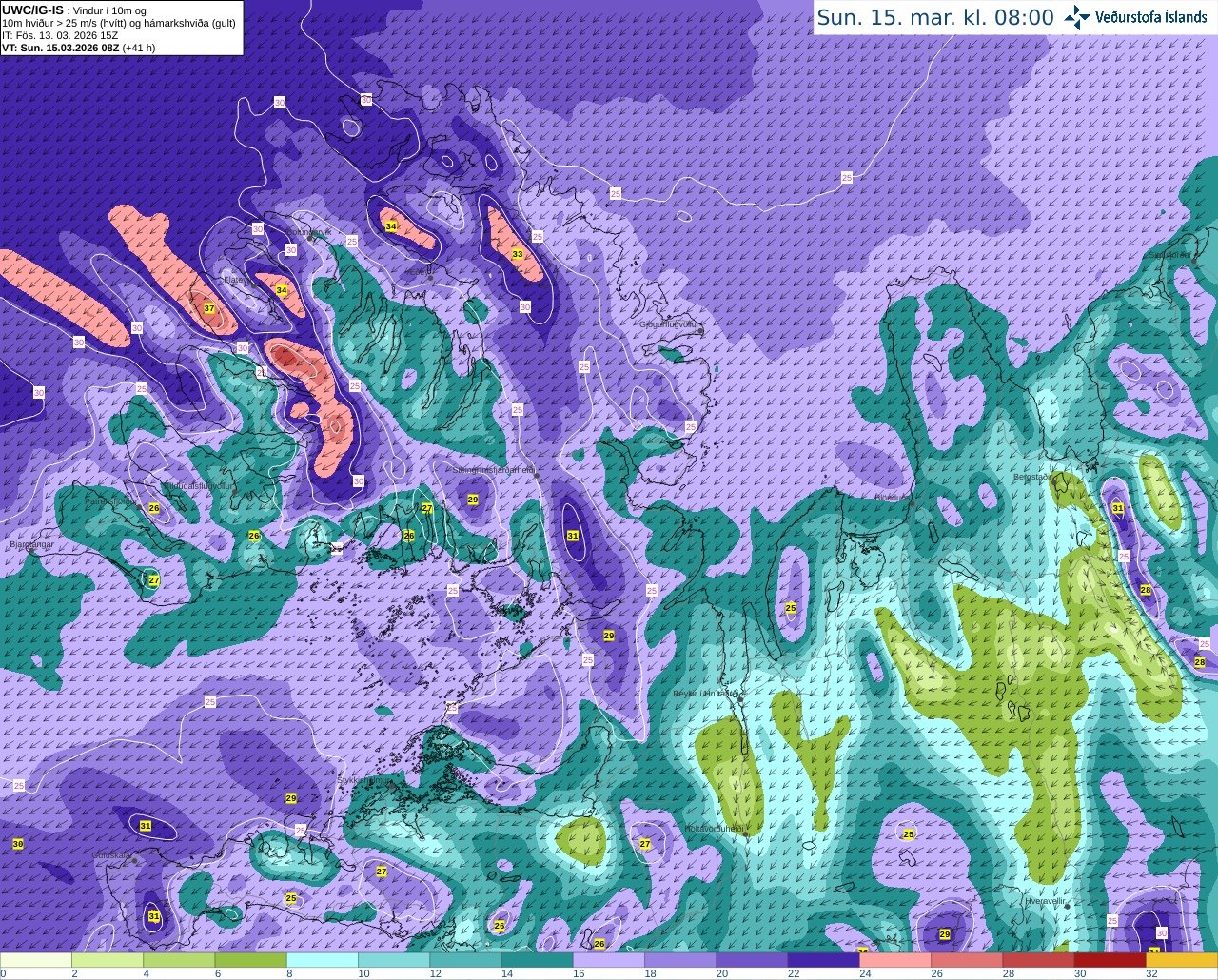Click the Veðurstofa Íslands logo

coord(1136,17)
